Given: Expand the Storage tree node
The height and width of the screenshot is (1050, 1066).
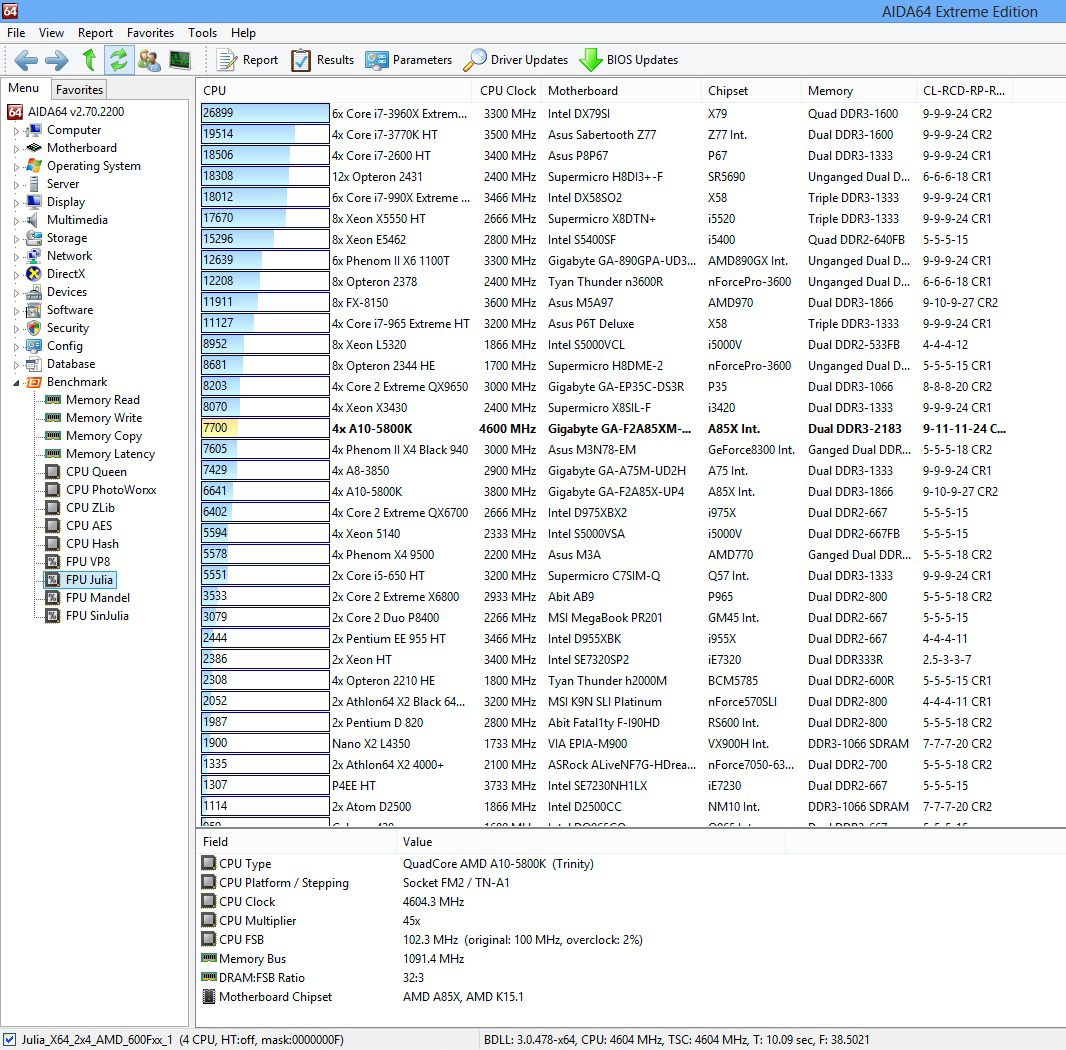Looking at the screenshot, I should (x=16, y=239).
